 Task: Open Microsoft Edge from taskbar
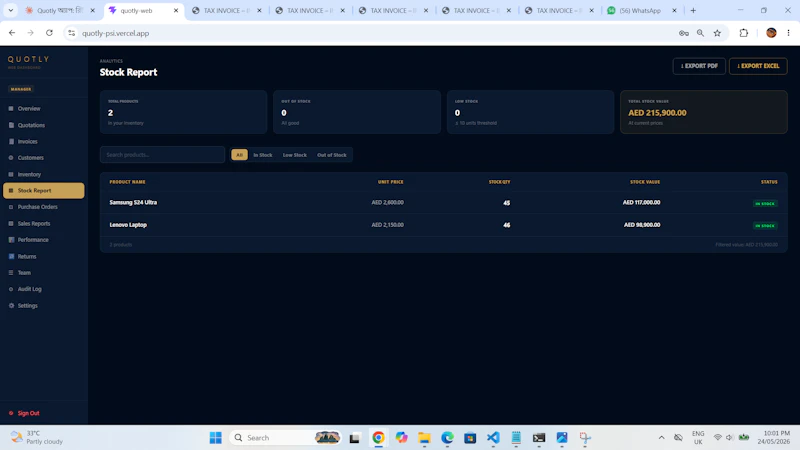447,438
